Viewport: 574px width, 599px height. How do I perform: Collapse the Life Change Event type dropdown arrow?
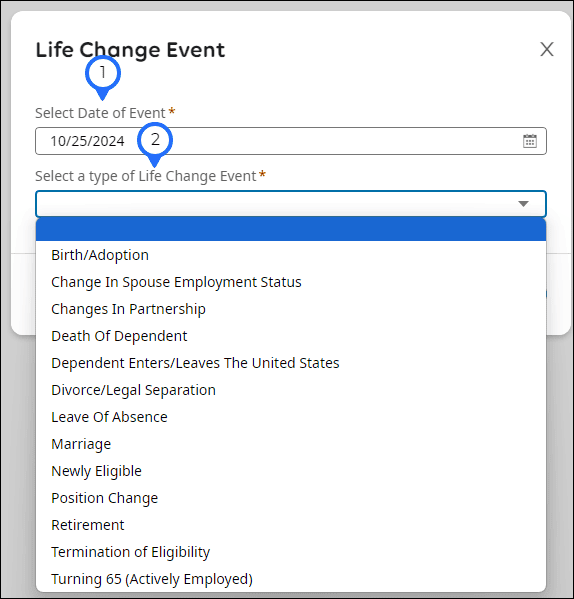(x=523, y=204)
